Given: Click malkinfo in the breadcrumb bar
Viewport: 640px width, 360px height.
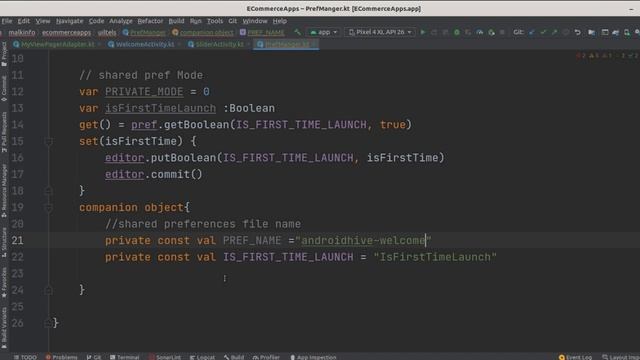Looking at the screenshot, I should 22,32.
